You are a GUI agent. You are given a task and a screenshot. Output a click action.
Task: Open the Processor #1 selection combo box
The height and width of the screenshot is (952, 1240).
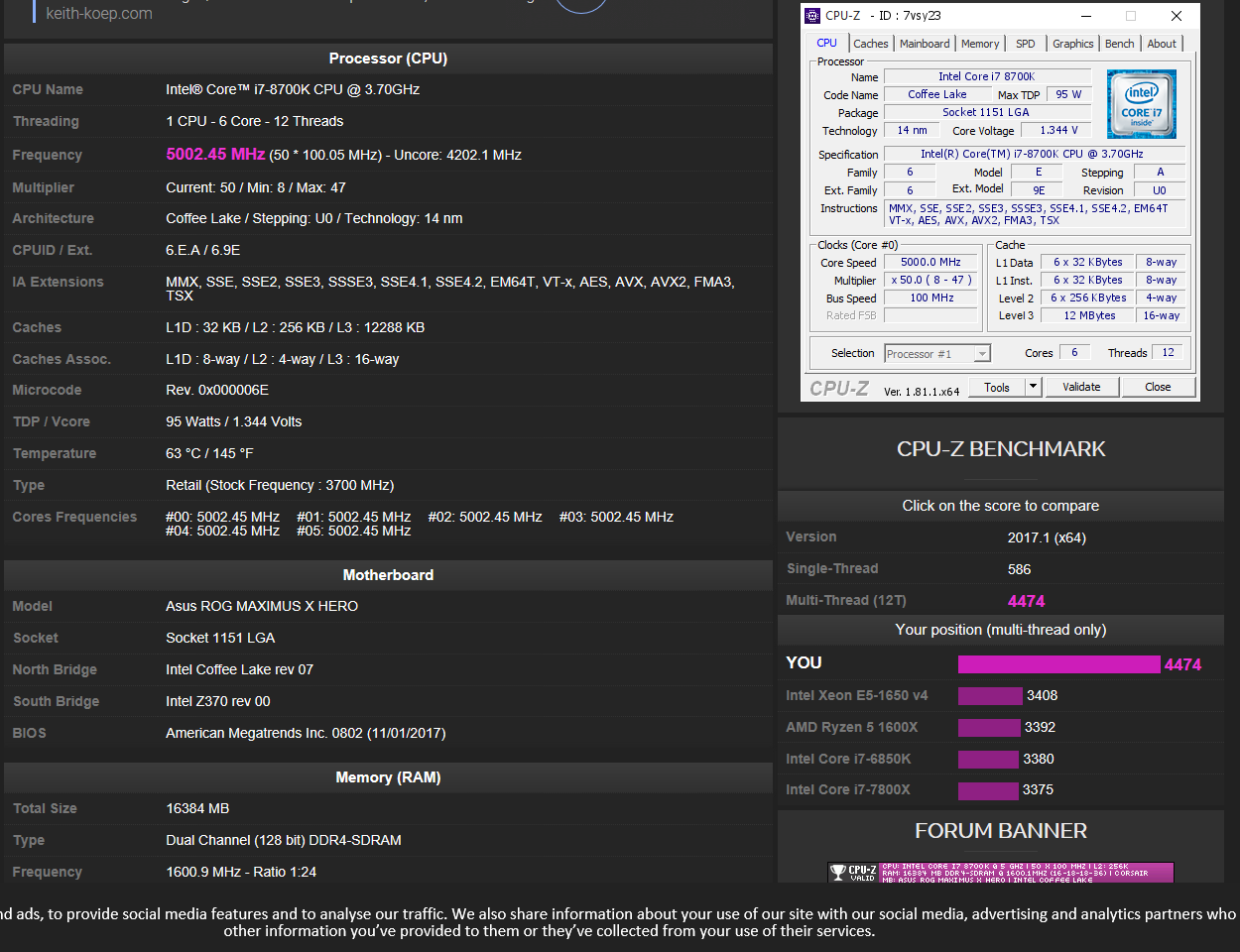coord(937,354)
